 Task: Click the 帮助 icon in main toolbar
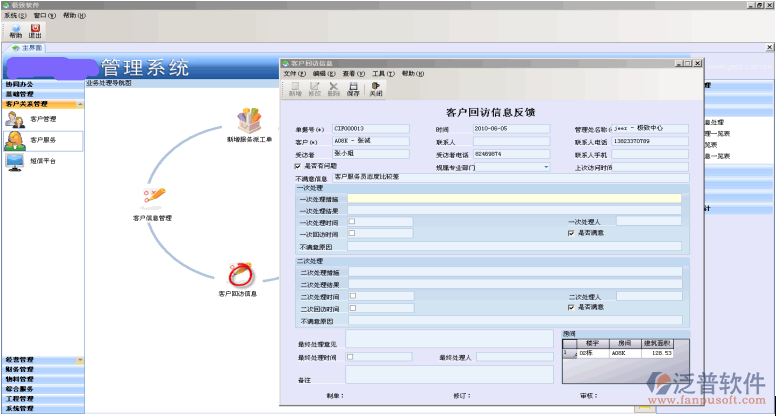(15, 30)
